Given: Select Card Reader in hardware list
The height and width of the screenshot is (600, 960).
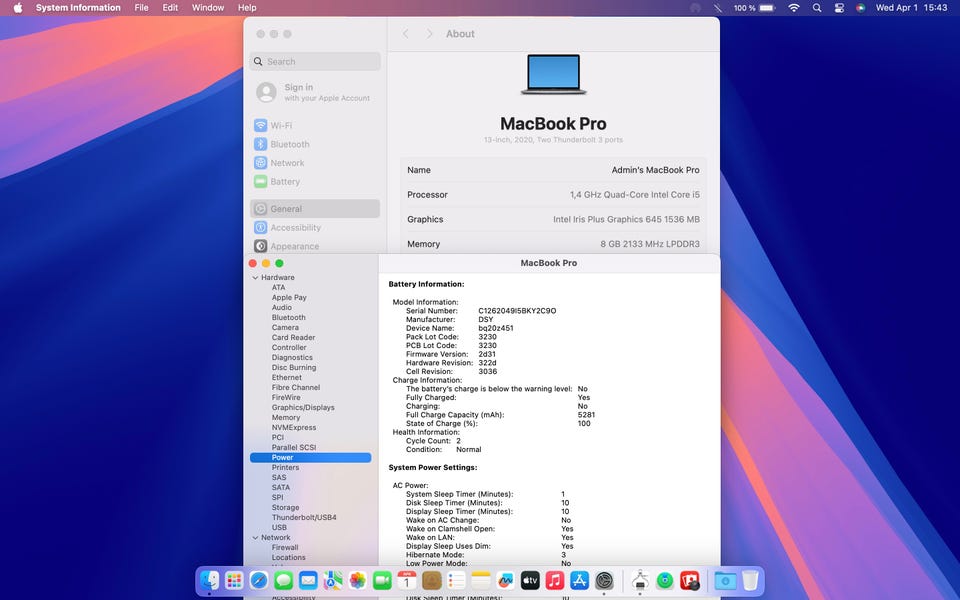Looking at the screenshot, I should pyautogui.click(x=293, y=337).
